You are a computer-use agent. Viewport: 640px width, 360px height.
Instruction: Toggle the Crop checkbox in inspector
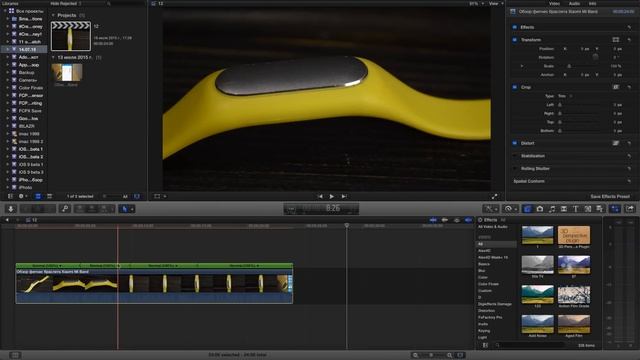pyautogui.click(x=515, y=87)
